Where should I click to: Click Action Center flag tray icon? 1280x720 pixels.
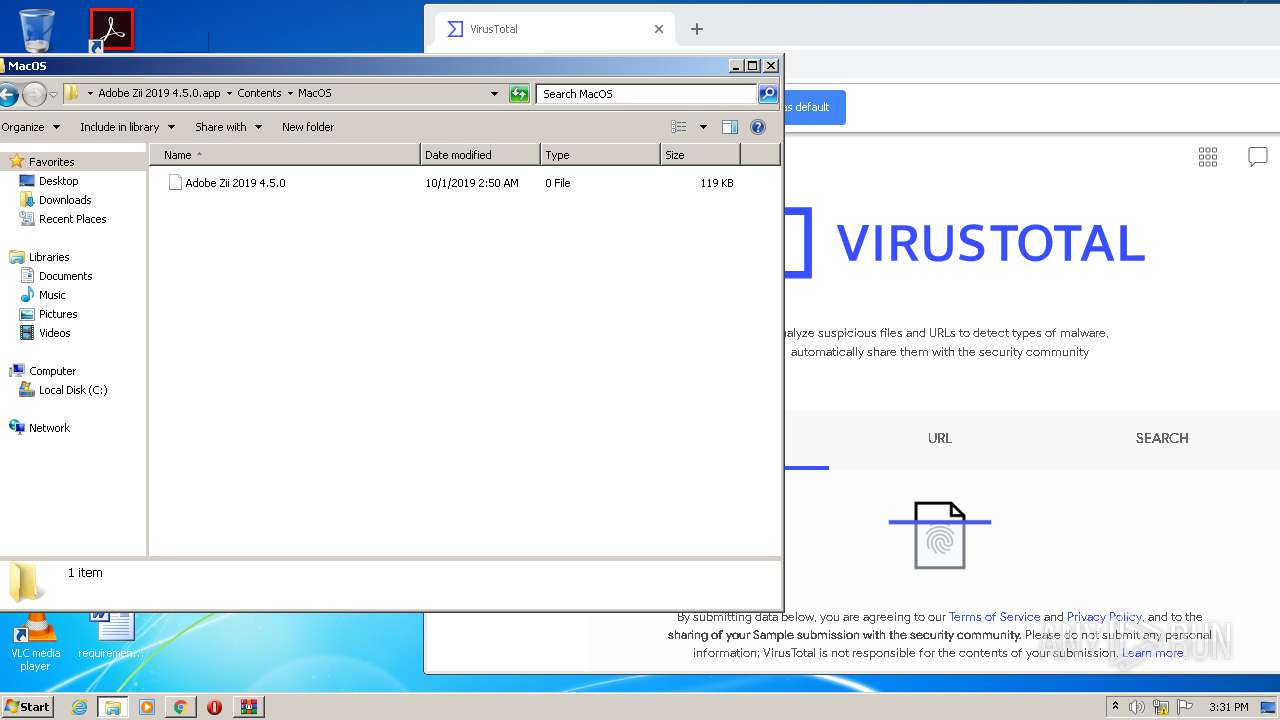(x=1184, y=707)
